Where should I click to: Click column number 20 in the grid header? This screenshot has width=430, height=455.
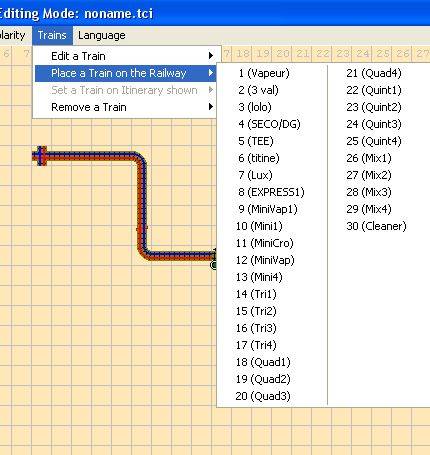[283, 53]
